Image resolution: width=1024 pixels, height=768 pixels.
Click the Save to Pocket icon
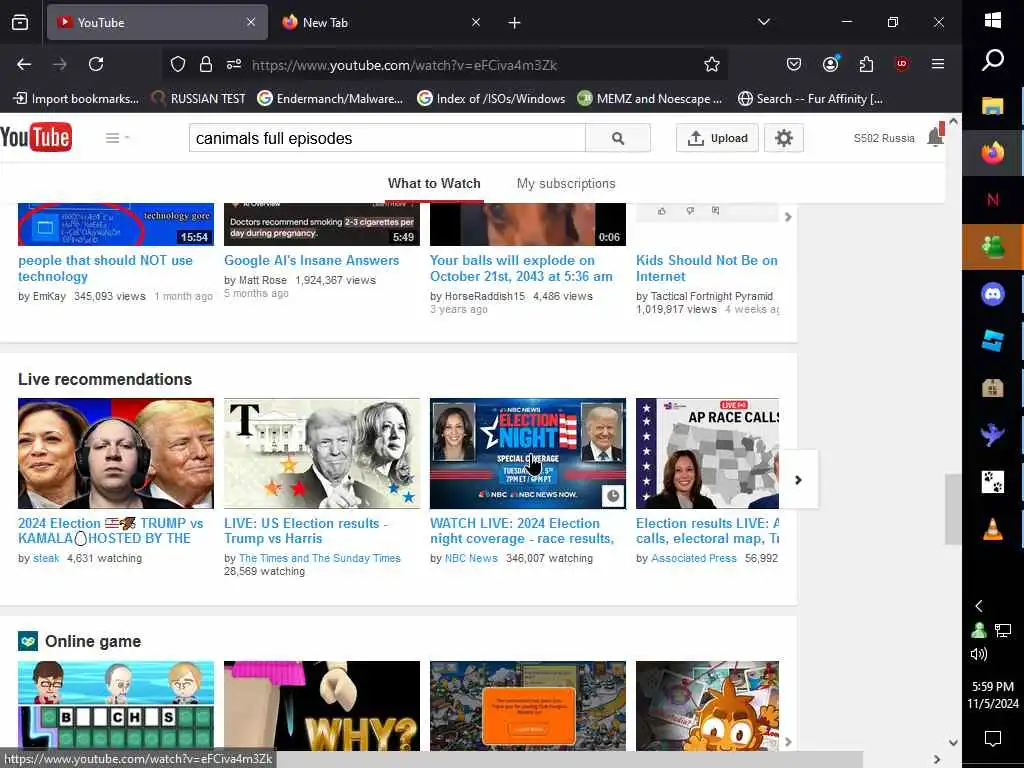794,64
